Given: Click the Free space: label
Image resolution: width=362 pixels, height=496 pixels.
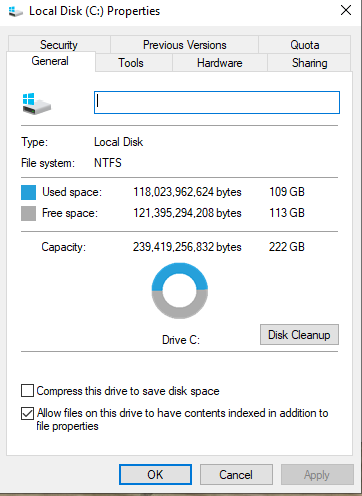Looking at the screenshot, I should pos(70,213).
